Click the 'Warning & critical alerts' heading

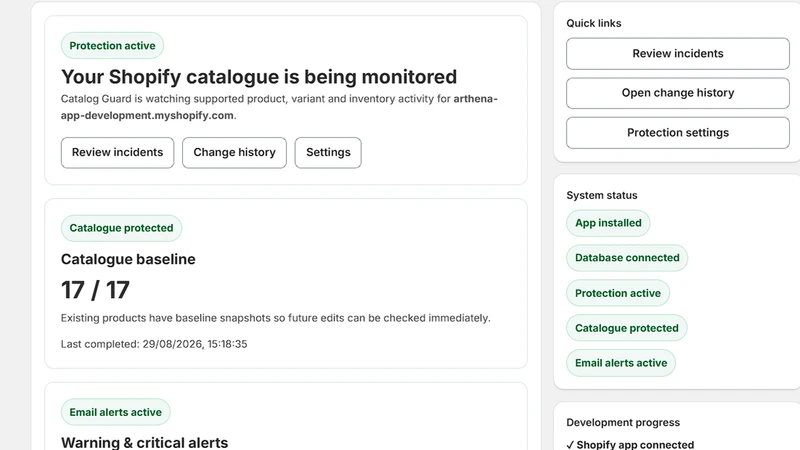[x=144, y=442]
